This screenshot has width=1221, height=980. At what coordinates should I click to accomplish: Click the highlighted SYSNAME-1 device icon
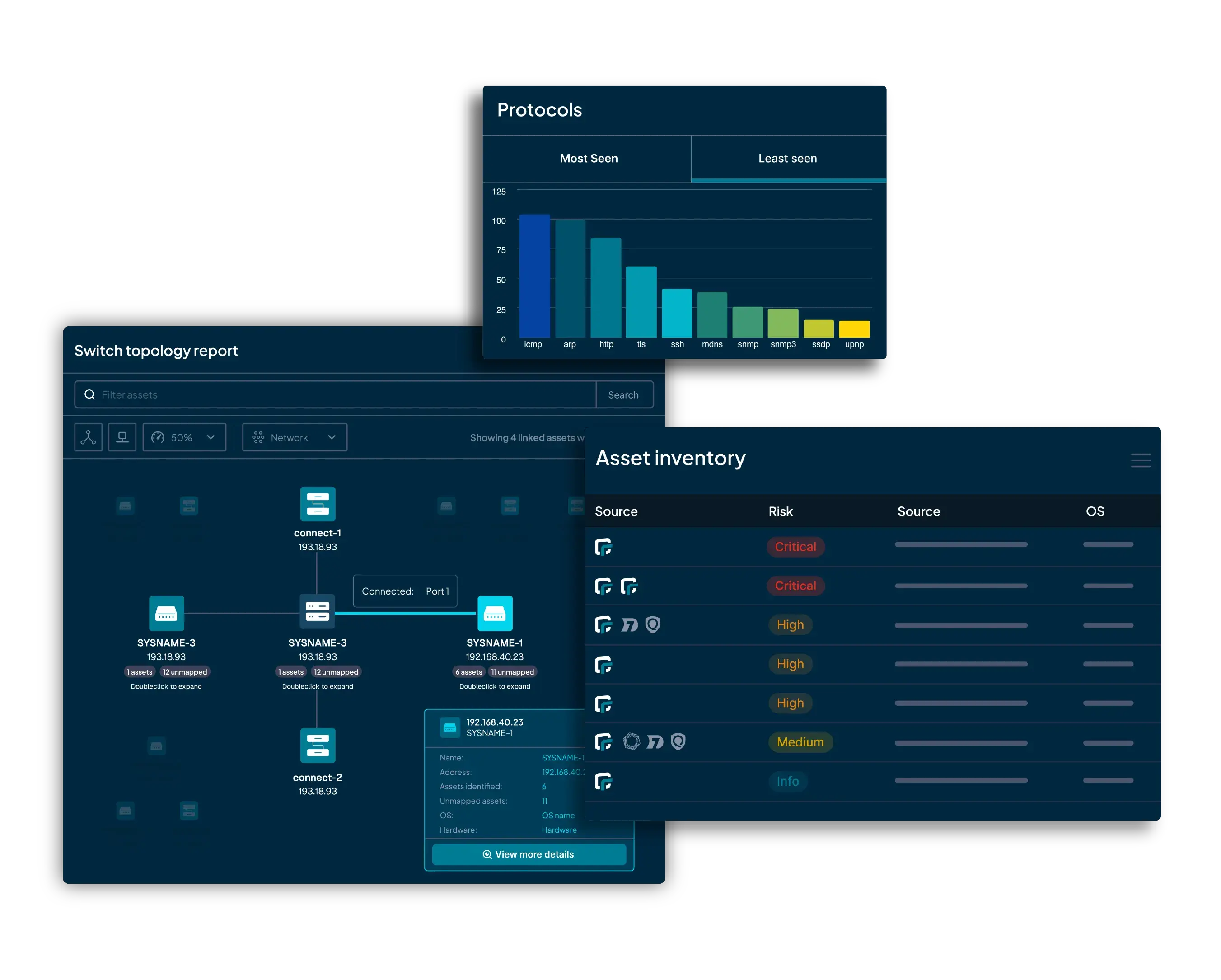[x=496, y=614]
